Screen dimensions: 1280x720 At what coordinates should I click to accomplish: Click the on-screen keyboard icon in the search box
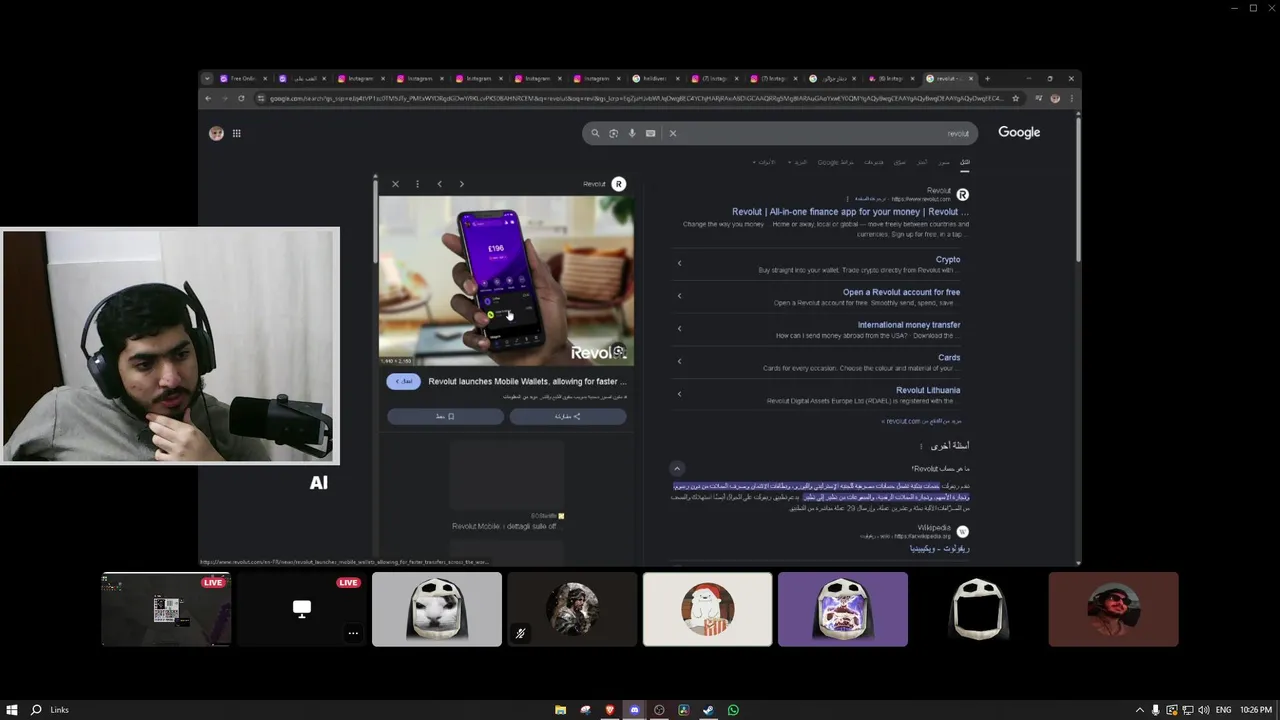(x=650, y=133)
